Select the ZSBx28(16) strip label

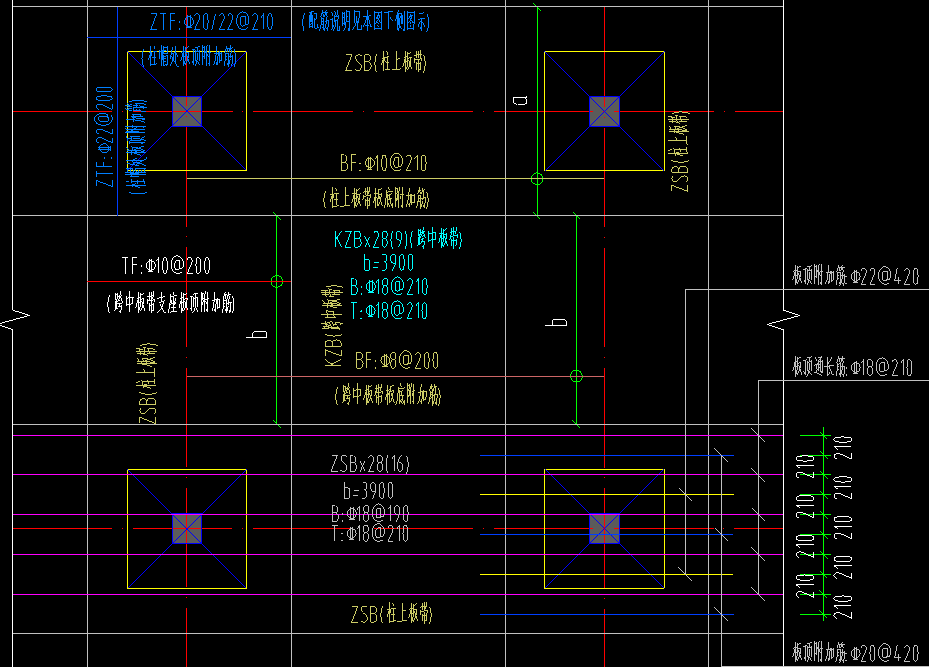[x=370, y=464]
